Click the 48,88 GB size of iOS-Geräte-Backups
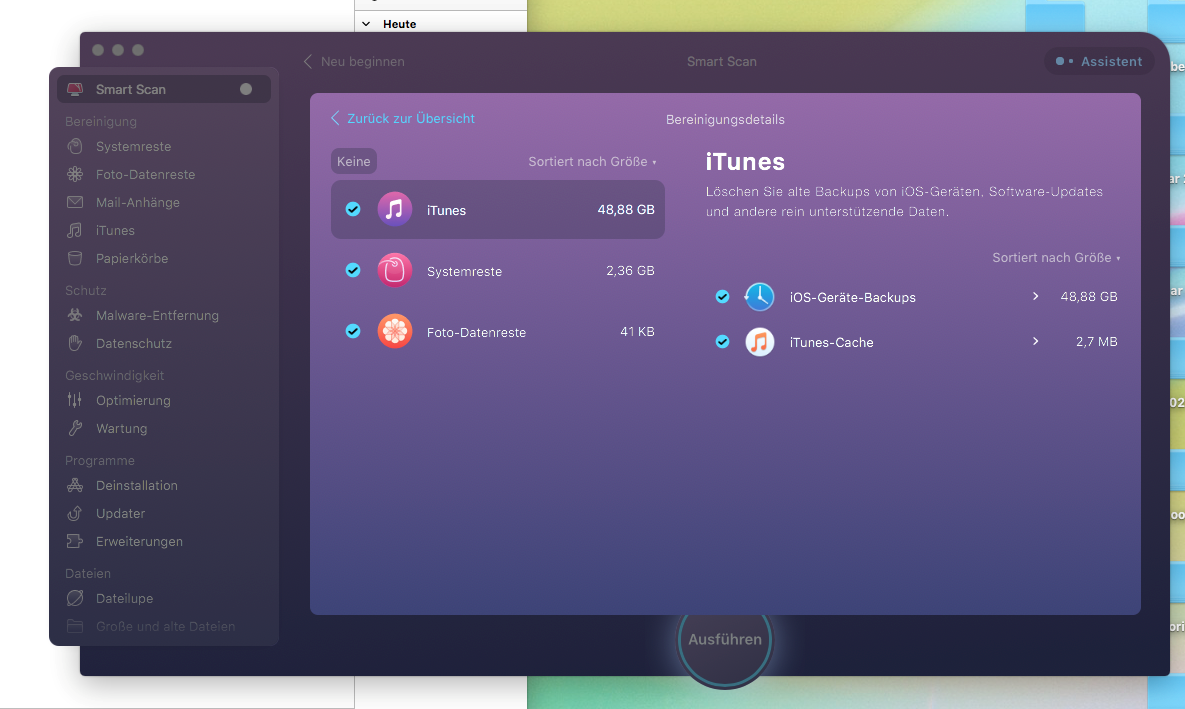The height and width of the screenshot is (709, 1185). (x=1088, y=296)
